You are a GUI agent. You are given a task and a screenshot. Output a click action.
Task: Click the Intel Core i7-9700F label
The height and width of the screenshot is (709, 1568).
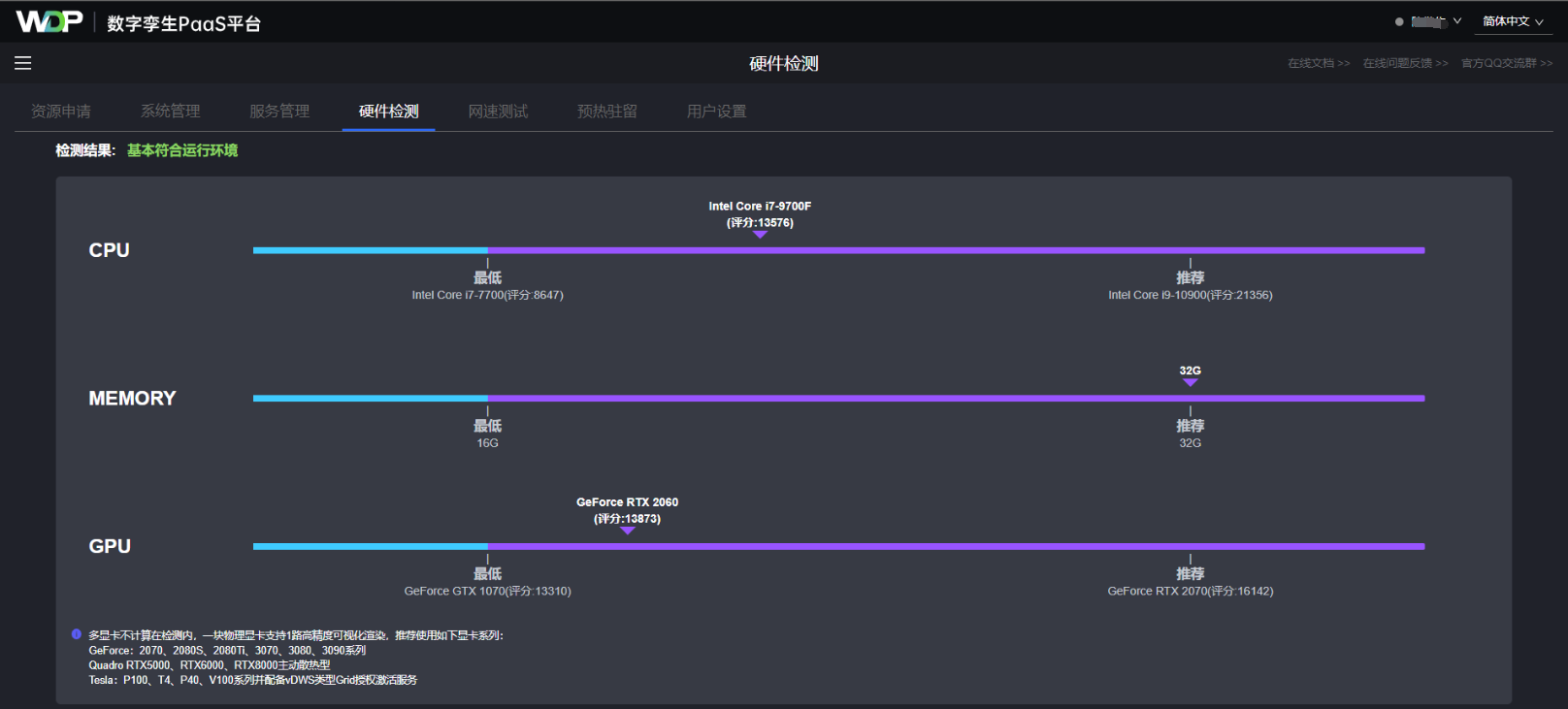pyautogui.click(x=760, y=206)
